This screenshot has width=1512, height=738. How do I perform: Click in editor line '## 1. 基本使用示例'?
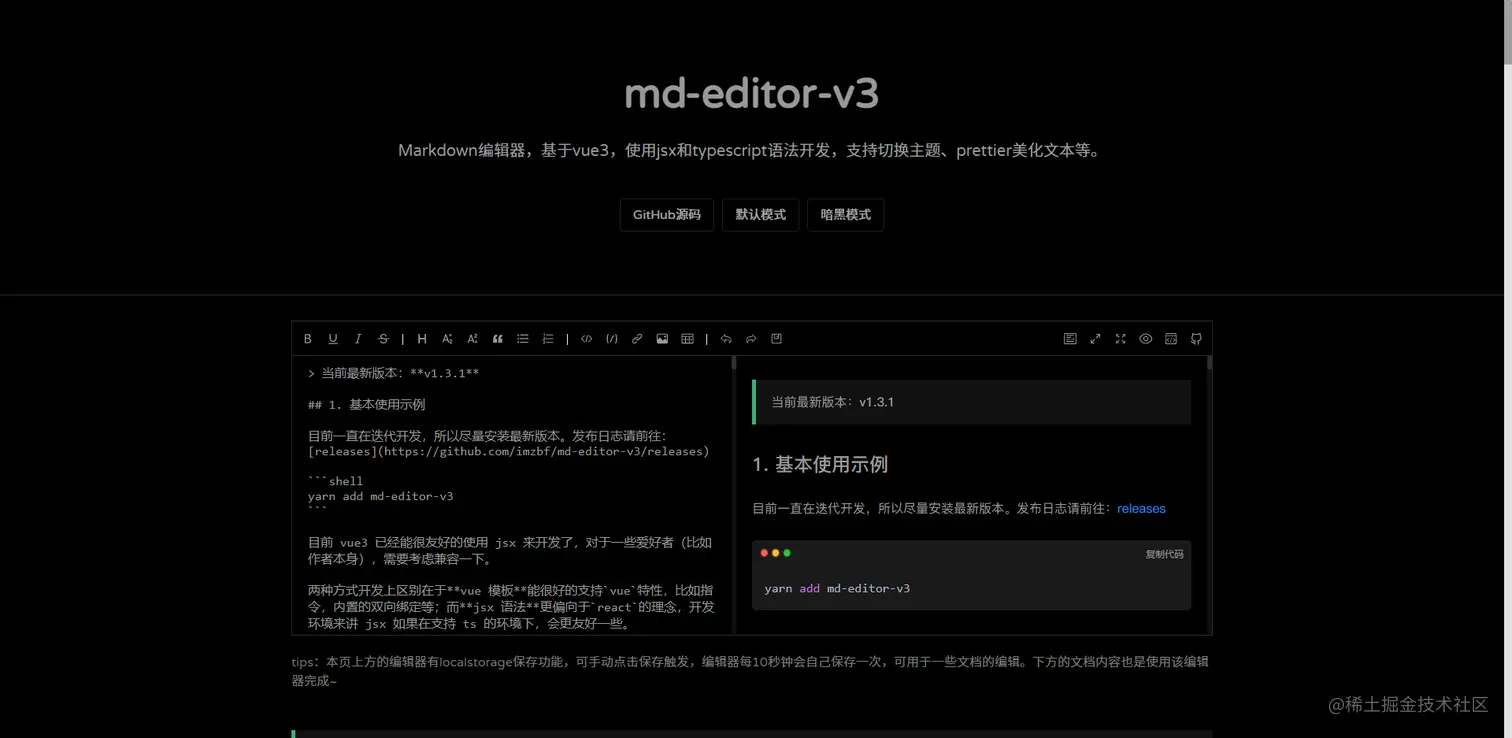[x=367, y=404]
